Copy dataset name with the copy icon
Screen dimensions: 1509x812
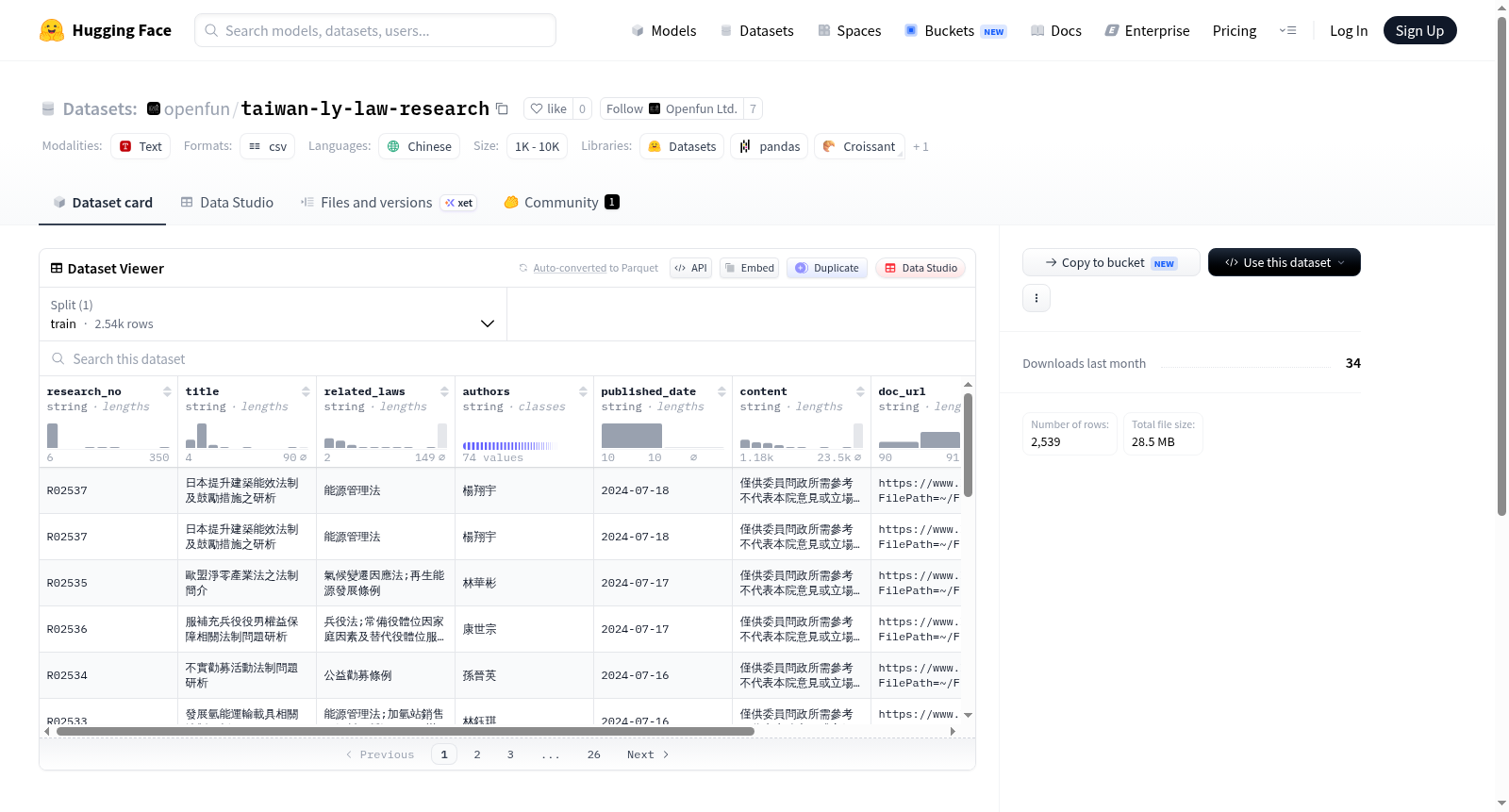pyautogui.click(x=502, y=108)
